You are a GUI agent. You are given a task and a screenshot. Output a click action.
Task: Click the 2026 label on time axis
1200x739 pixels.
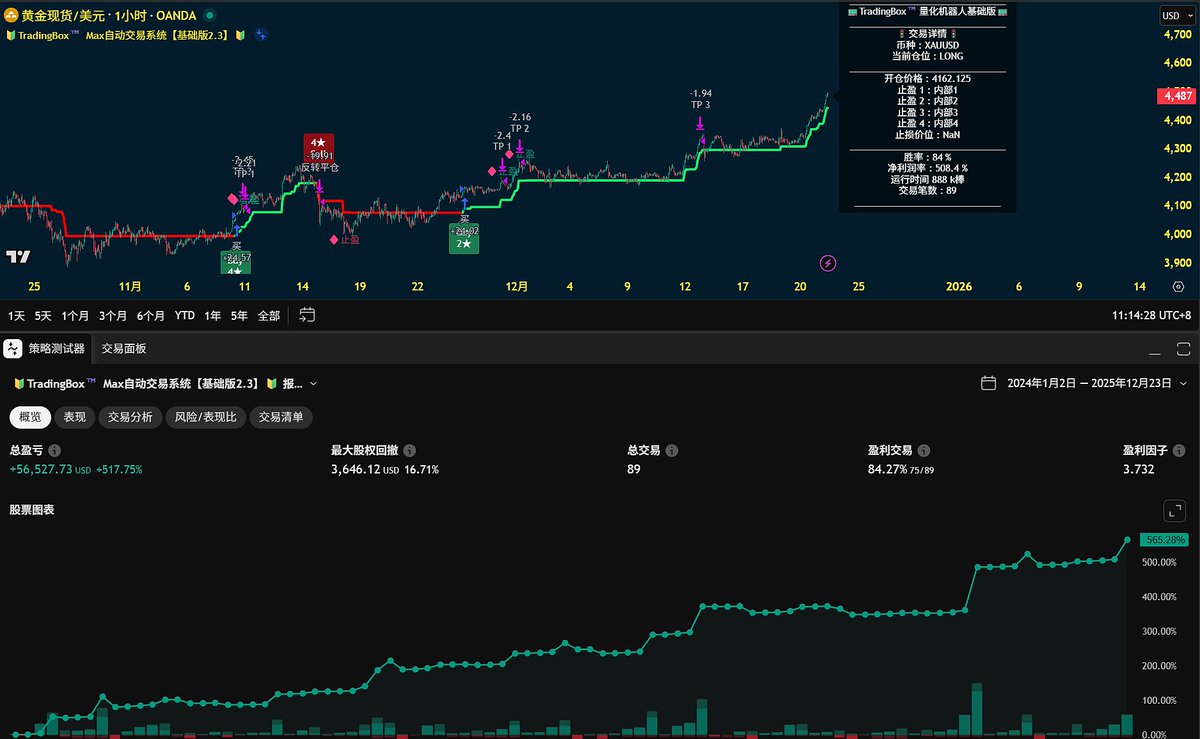coord(959,286)
